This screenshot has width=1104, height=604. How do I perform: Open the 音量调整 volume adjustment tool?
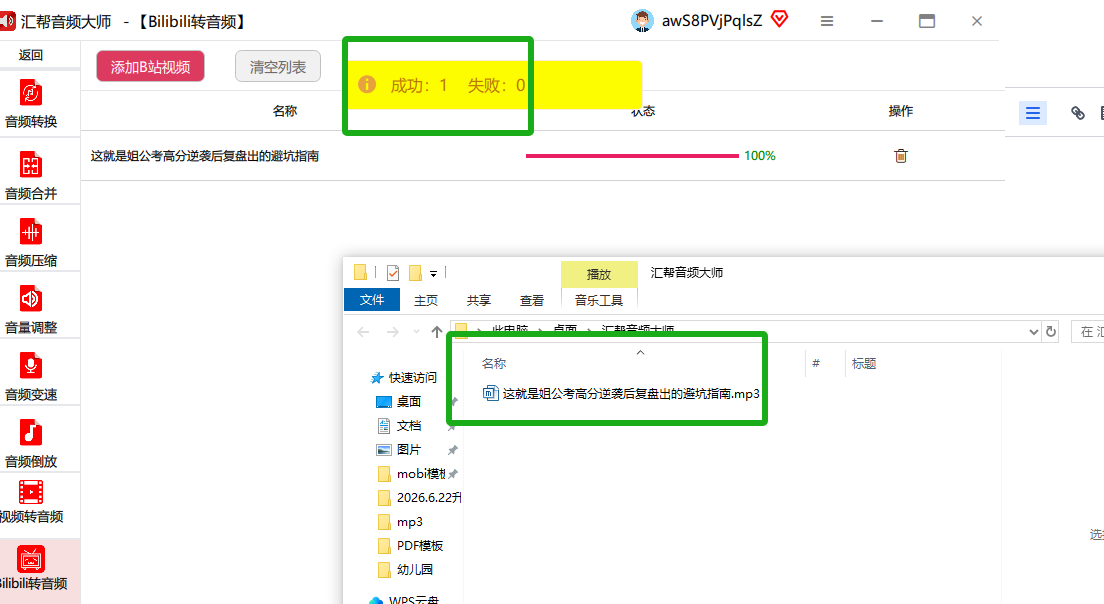(x=31, y=308)
